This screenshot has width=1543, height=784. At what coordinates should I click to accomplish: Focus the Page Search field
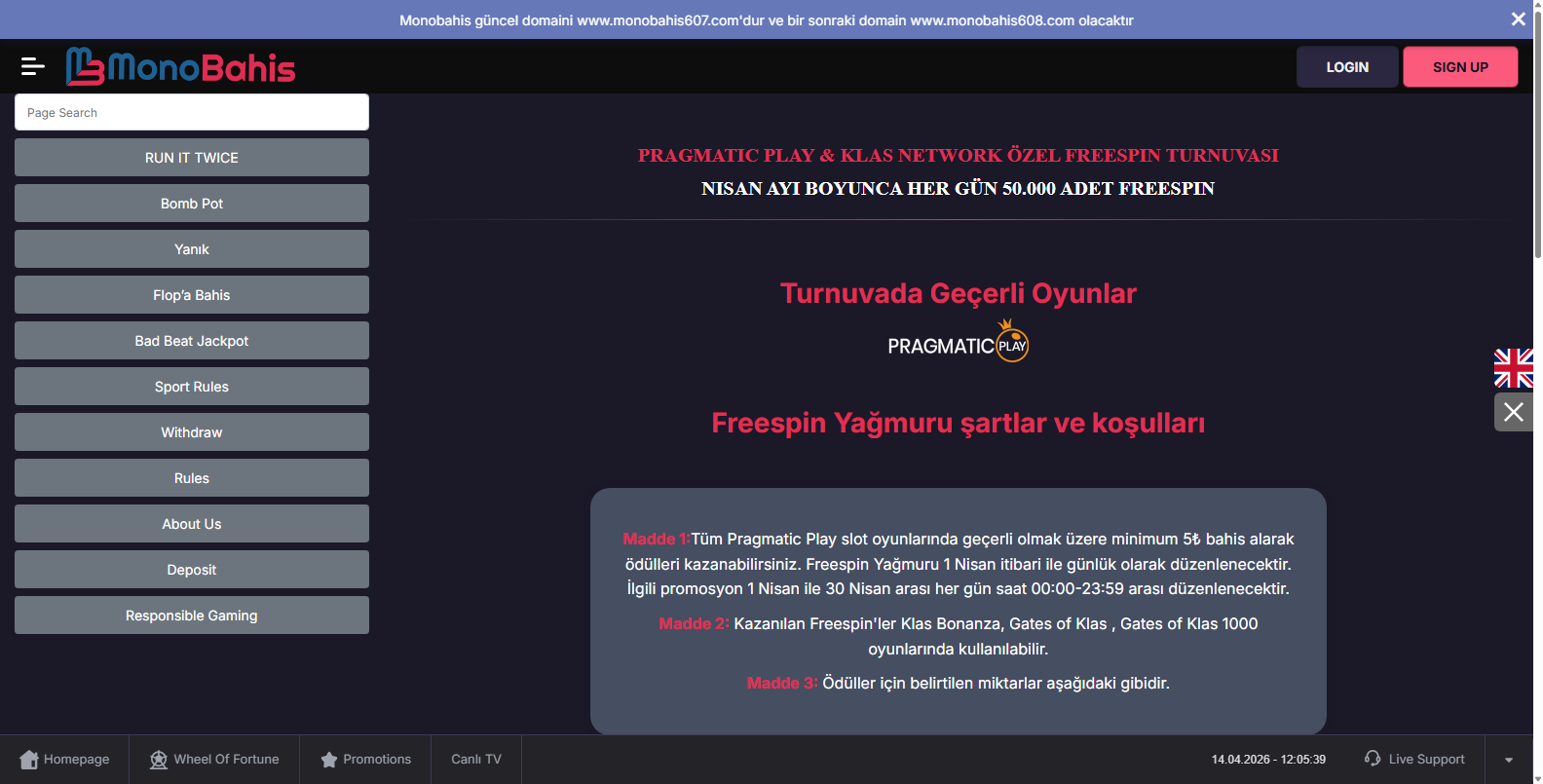click(x=192, y=112)
